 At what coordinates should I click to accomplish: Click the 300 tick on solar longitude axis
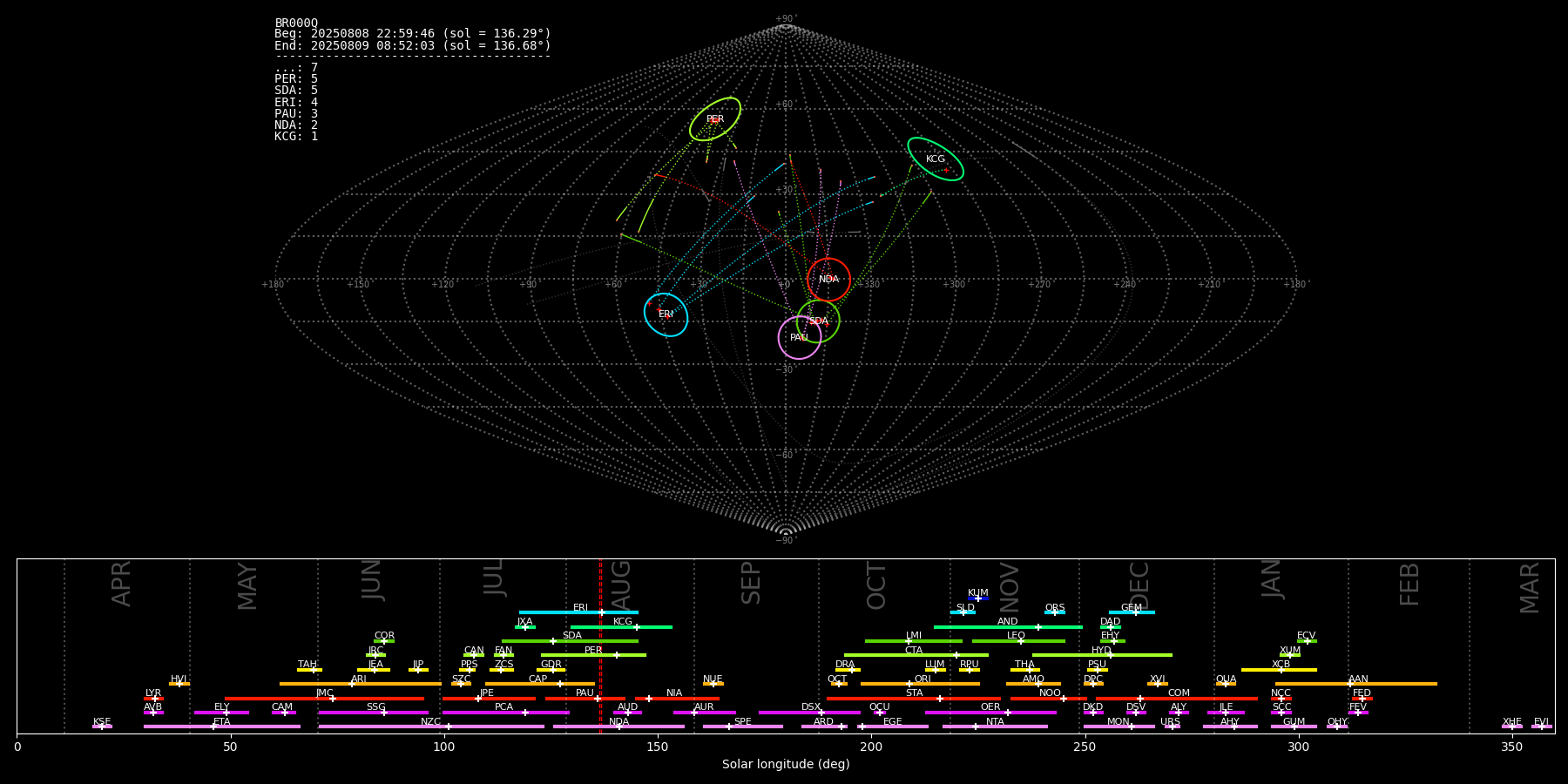[1298, 747]
